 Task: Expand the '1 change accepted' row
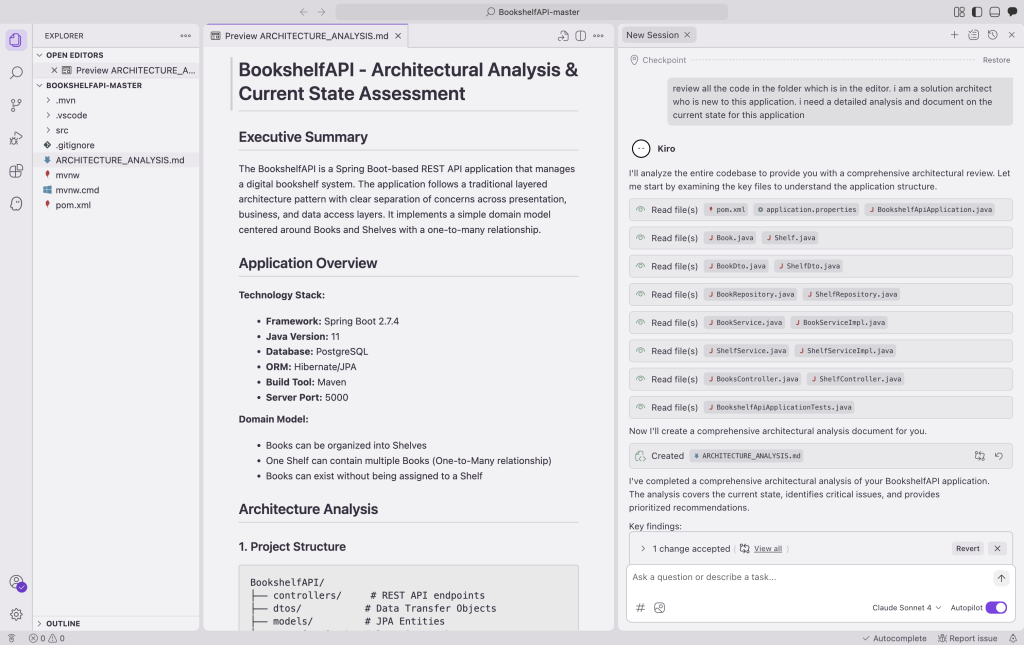coord(643,548)
